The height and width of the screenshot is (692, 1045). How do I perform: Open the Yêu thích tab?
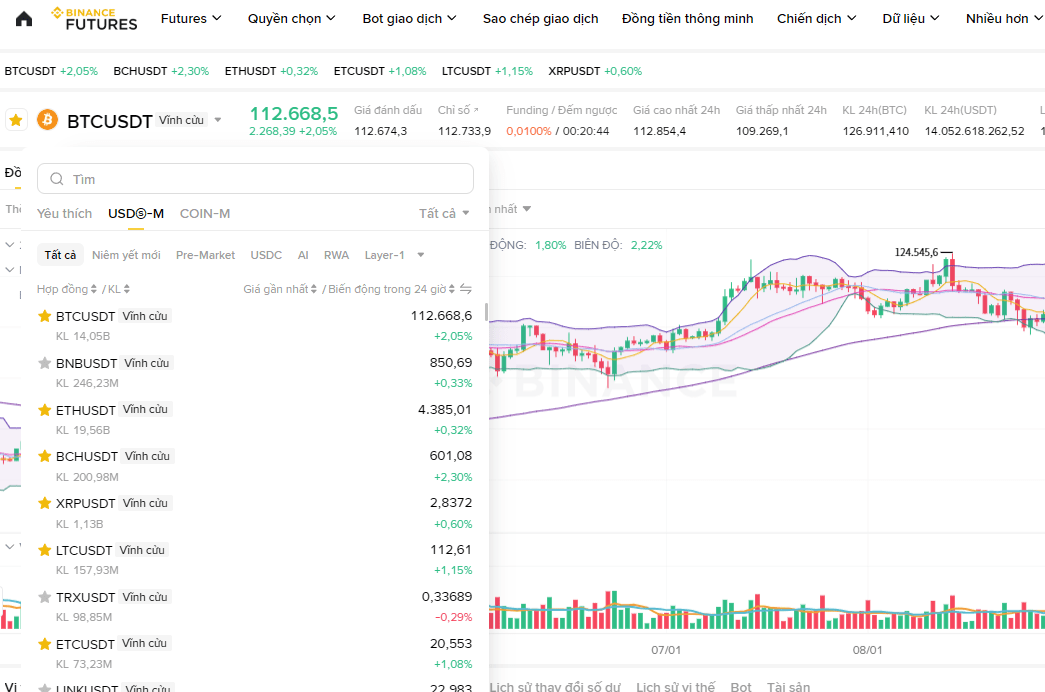point(65,213)
